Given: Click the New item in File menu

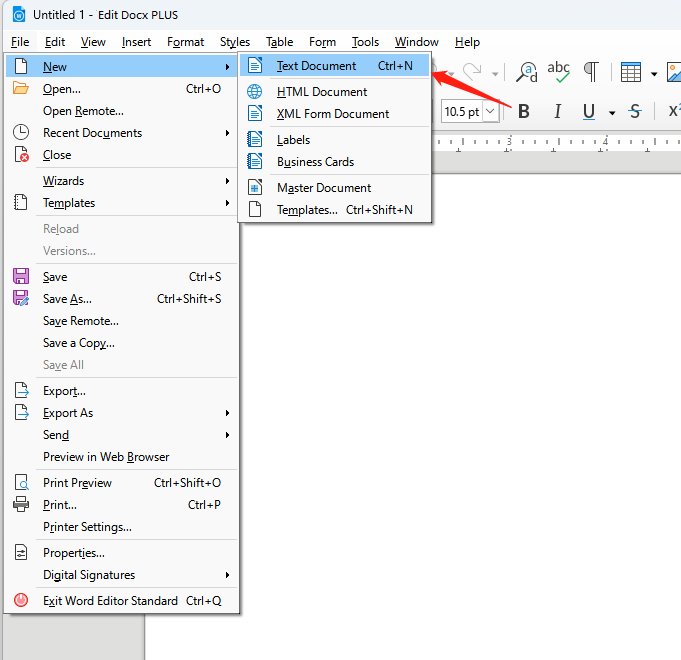Looking at the screenshot, I should (122, 66).
